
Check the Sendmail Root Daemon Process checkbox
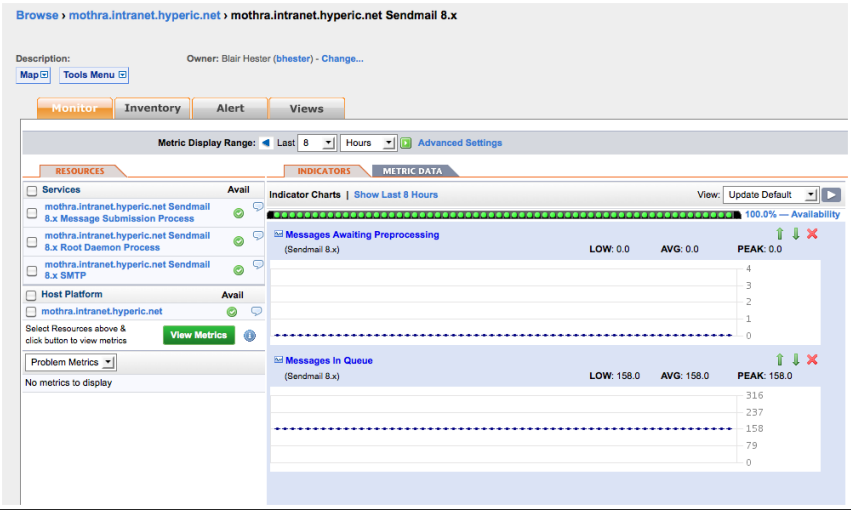(x=32, y=241)
